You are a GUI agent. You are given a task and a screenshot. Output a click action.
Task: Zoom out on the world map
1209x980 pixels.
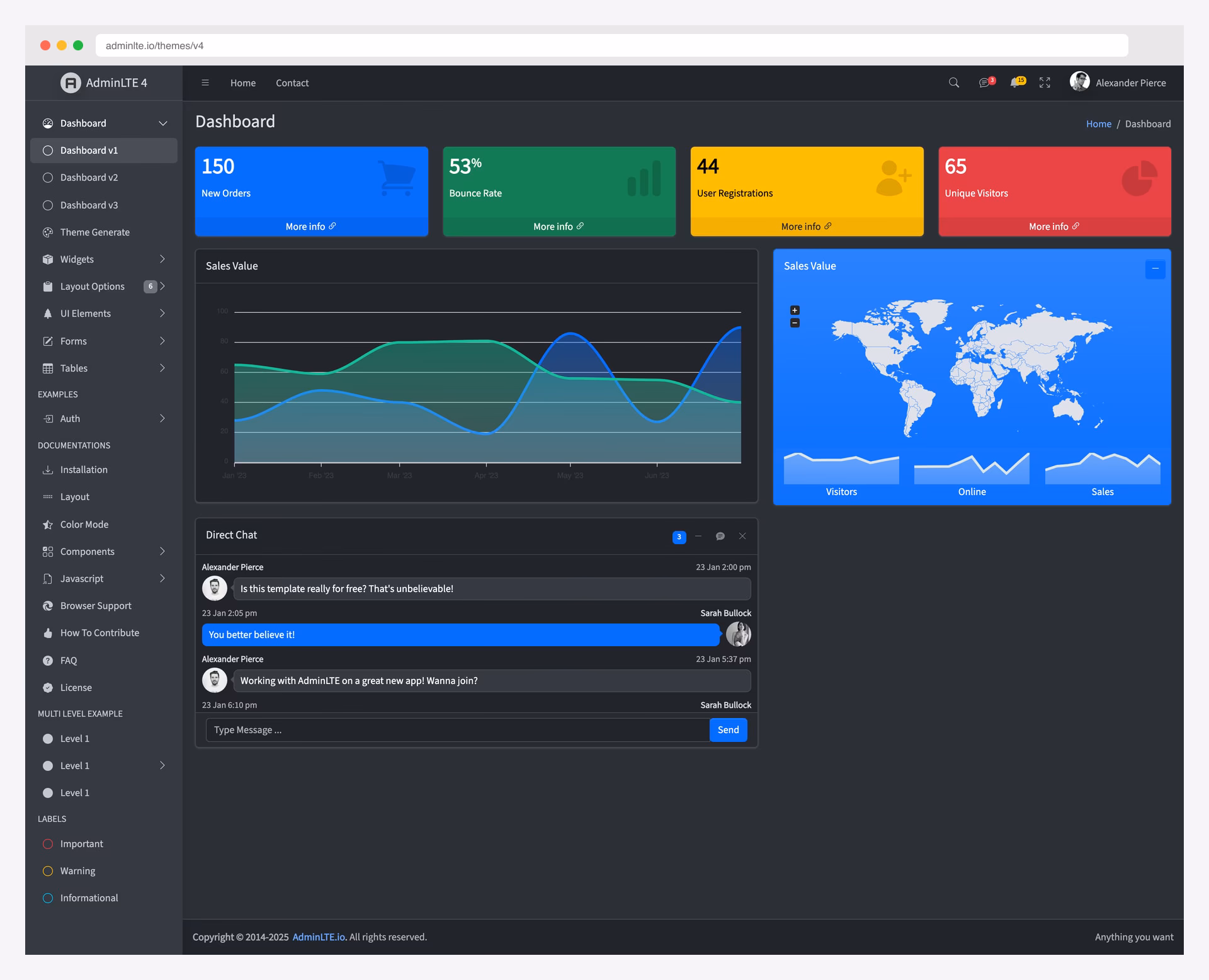[x=795, y=323]
